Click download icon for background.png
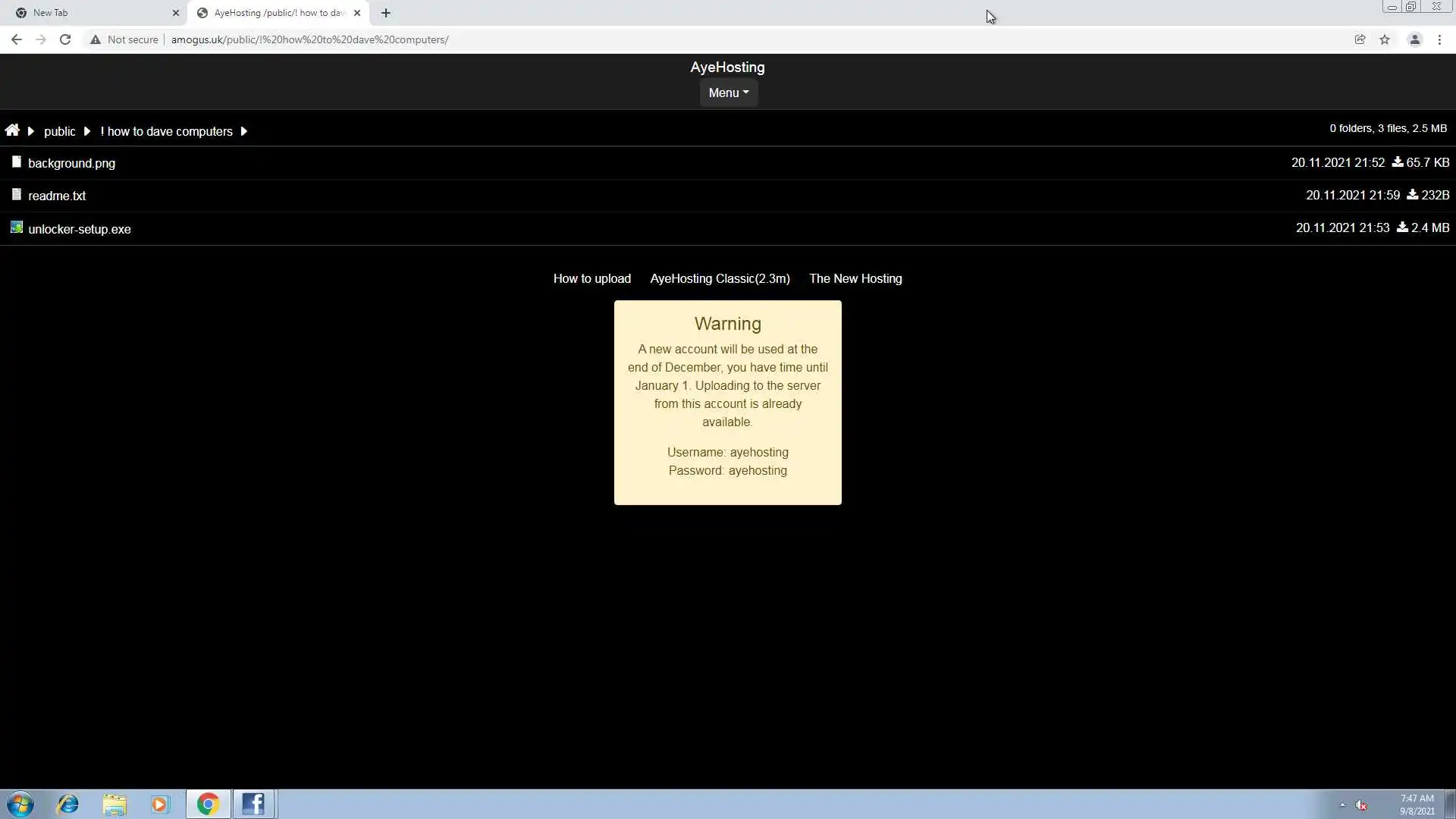 [x=1397, y=162]
